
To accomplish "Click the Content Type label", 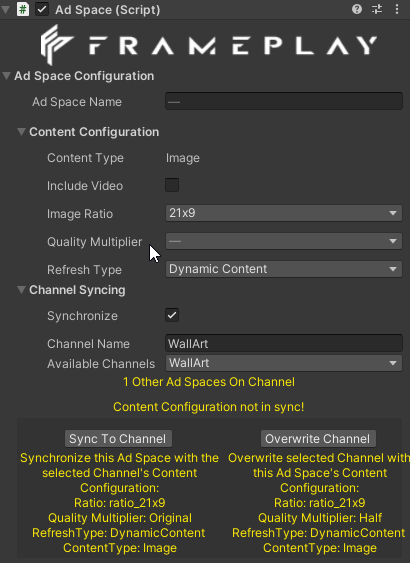I will click(x=85, y=158).
